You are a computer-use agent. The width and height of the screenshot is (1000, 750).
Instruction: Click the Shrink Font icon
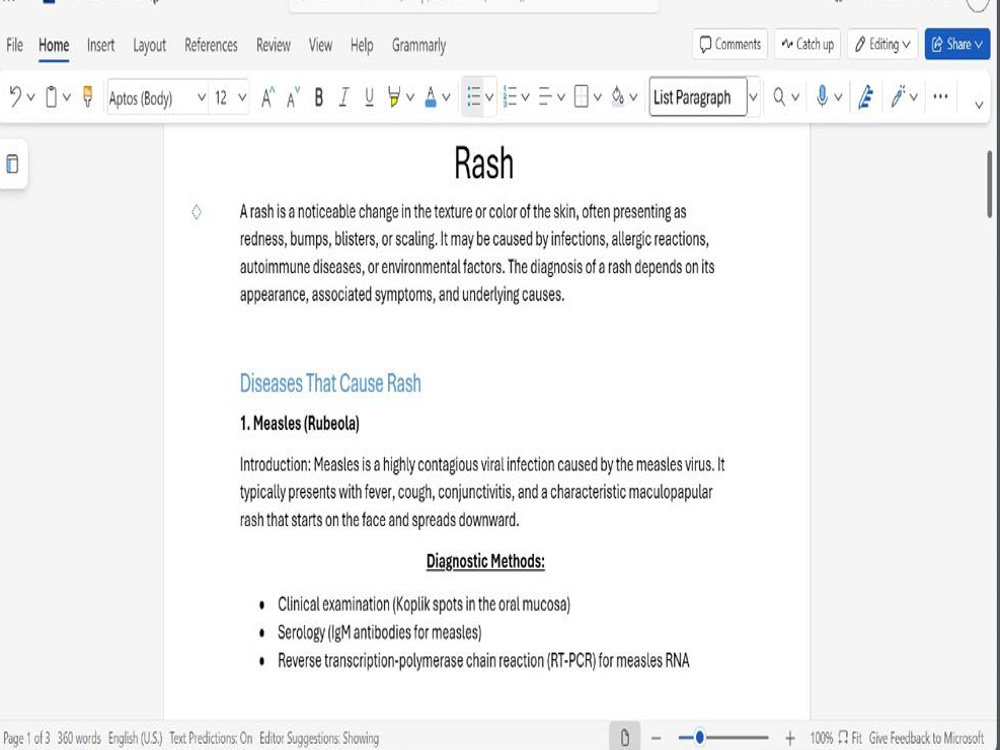[293, 97]
